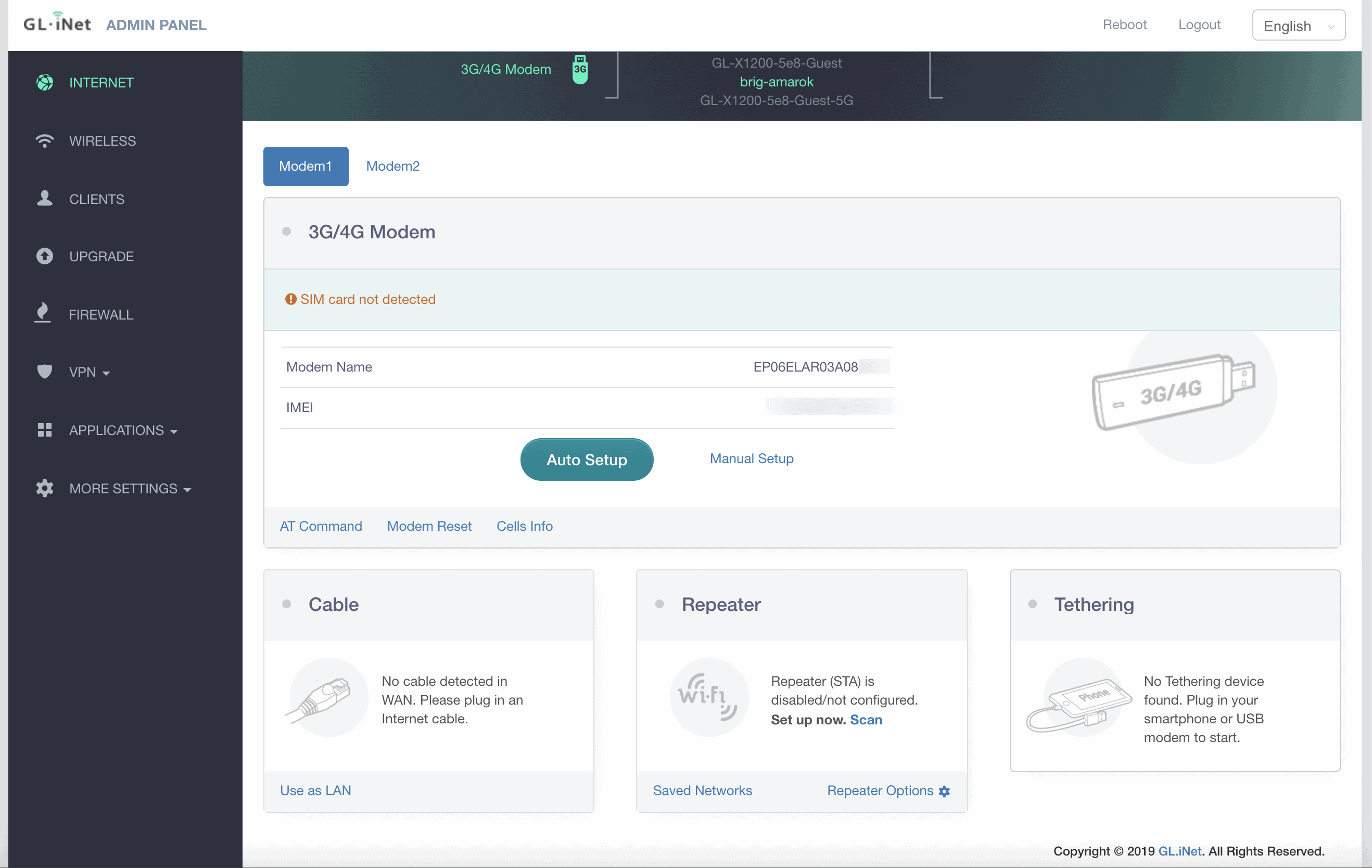Switch to the Modem2 tab
This screenshot has width=1372, height=868.
(392, 167)
